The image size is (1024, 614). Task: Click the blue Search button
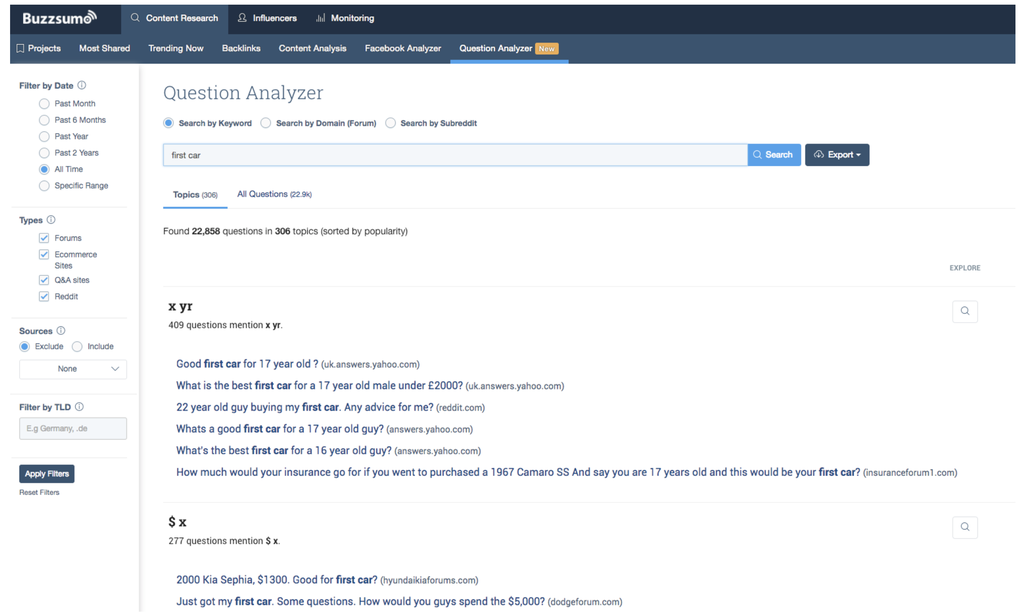pyautogui.click(x=773, y=155)
